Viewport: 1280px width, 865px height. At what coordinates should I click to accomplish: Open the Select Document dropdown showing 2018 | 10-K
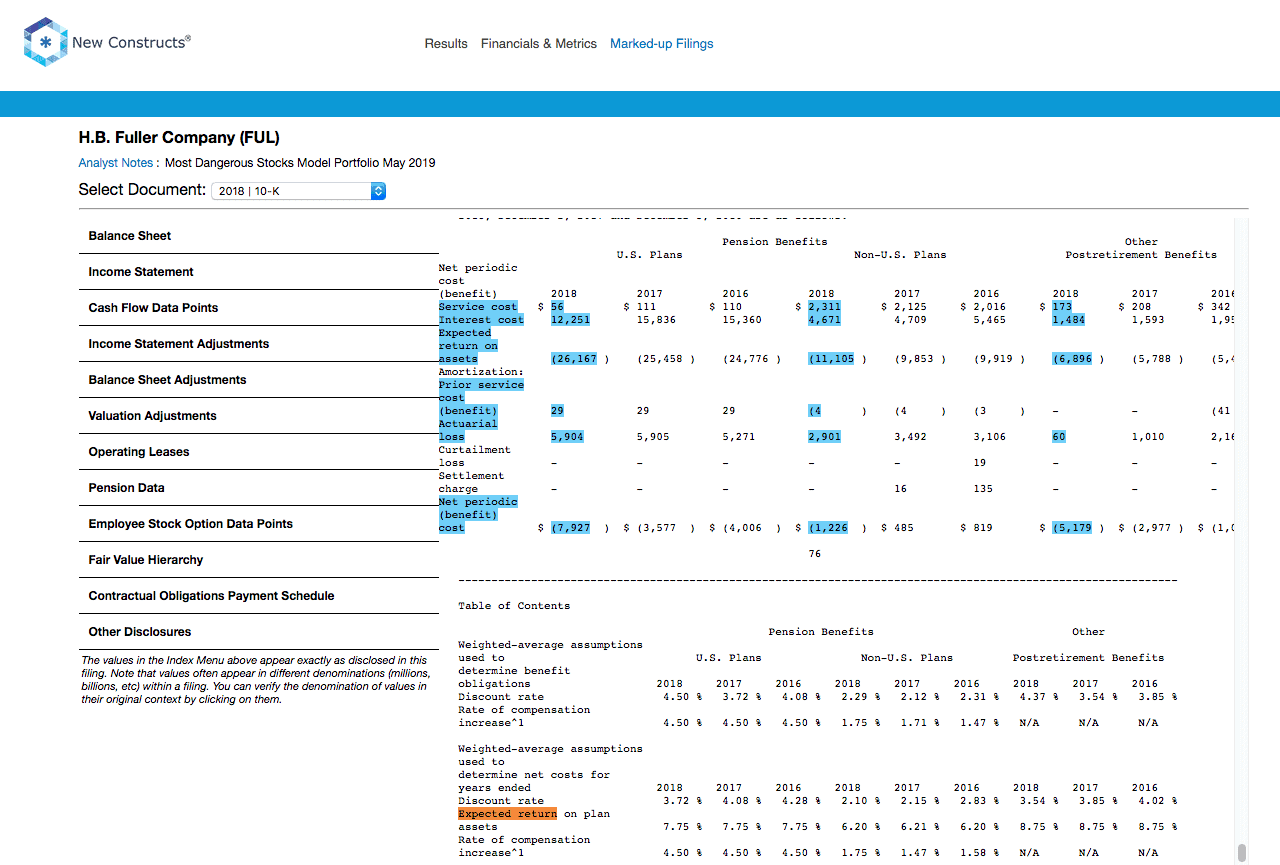299,191
